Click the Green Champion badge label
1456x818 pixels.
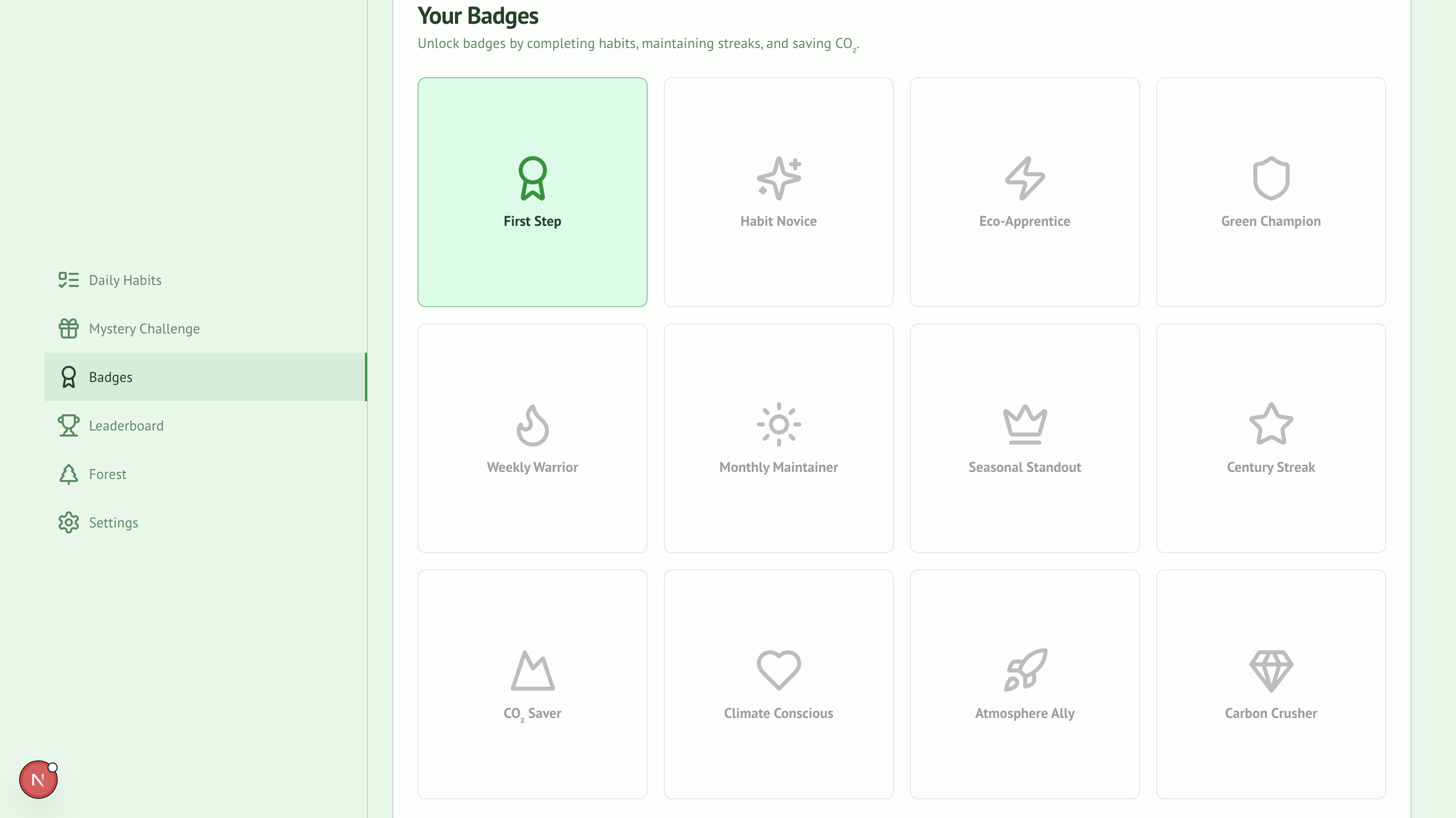tap(1270, 221)
